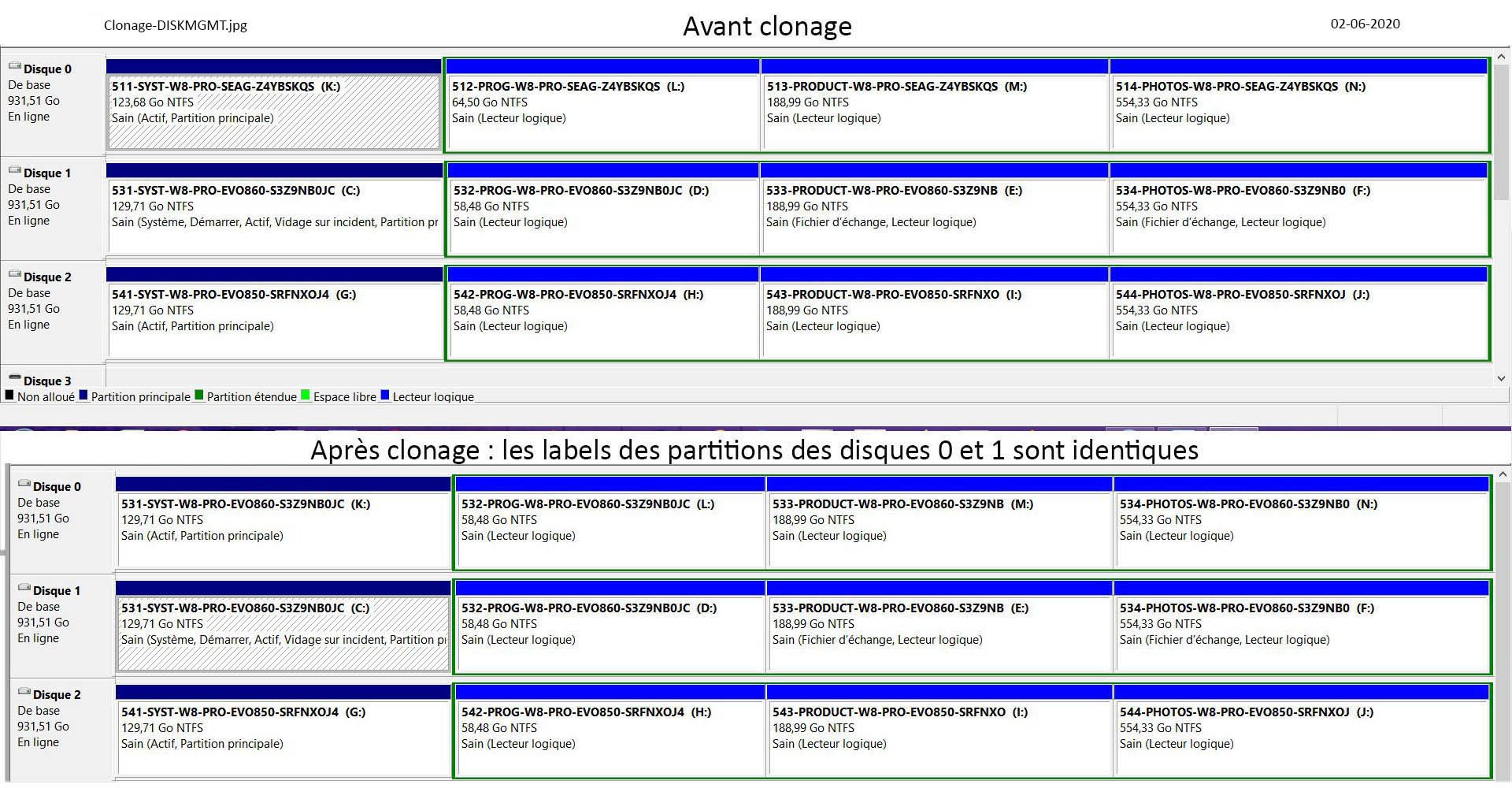Viewport: 1512px width, 788px height.
Task: Select 534-PHOTOS (F:) partition under Après clonage
Action: 1302,626
